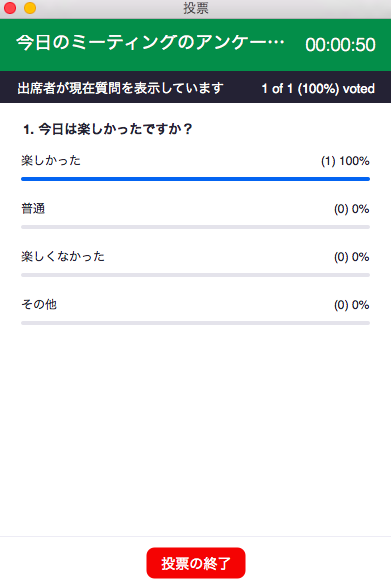Screen dimensions: 391x581
Task: Click the 出席者が現在質問を表示しています status text
Action: 120,88
